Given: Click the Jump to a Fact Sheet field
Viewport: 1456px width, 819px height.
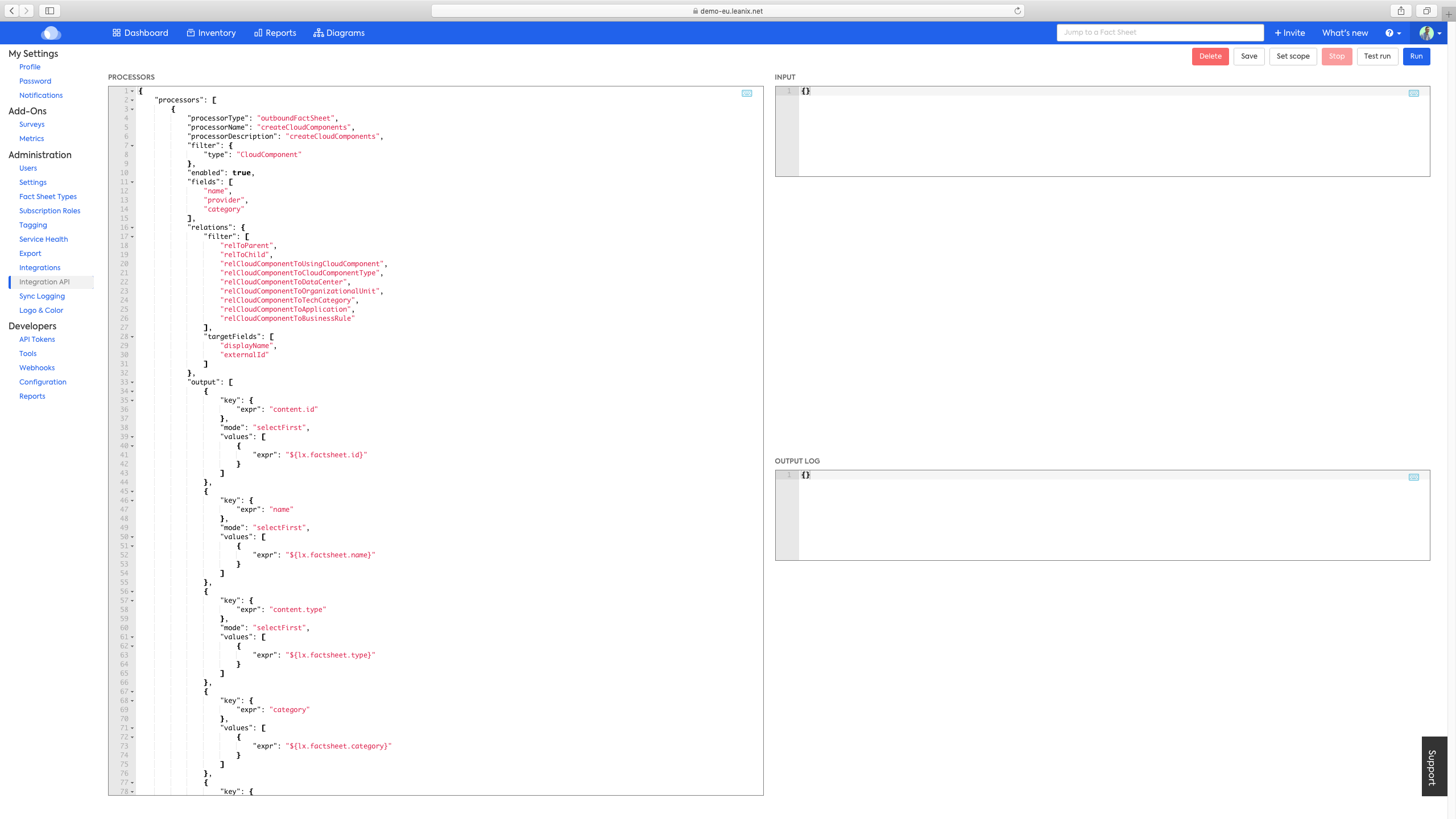Looking at the screenshot, I should pyautogui.click(x=1160, y=32).
